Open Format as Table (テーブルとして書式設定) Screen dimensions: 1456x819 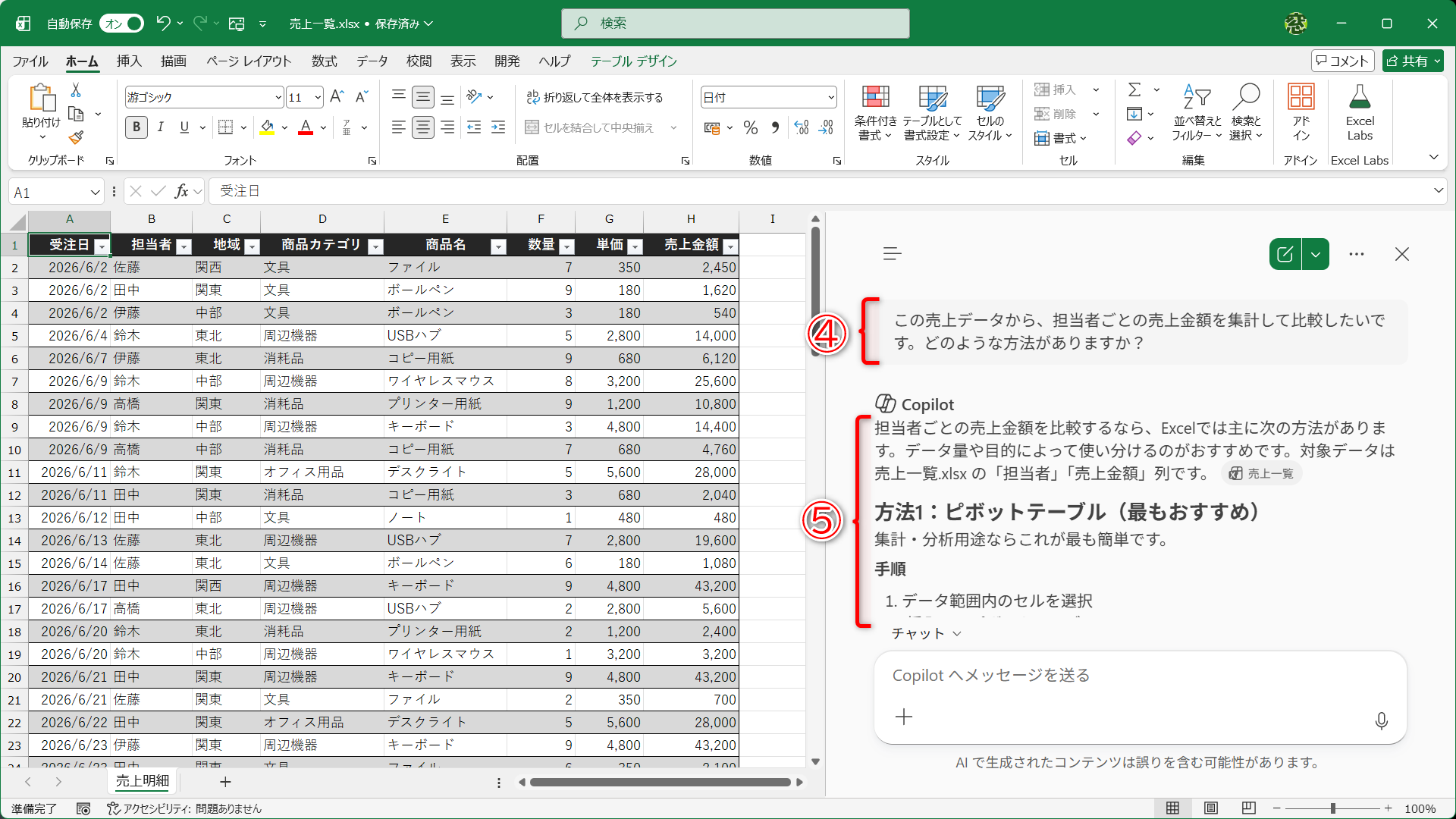932,113
